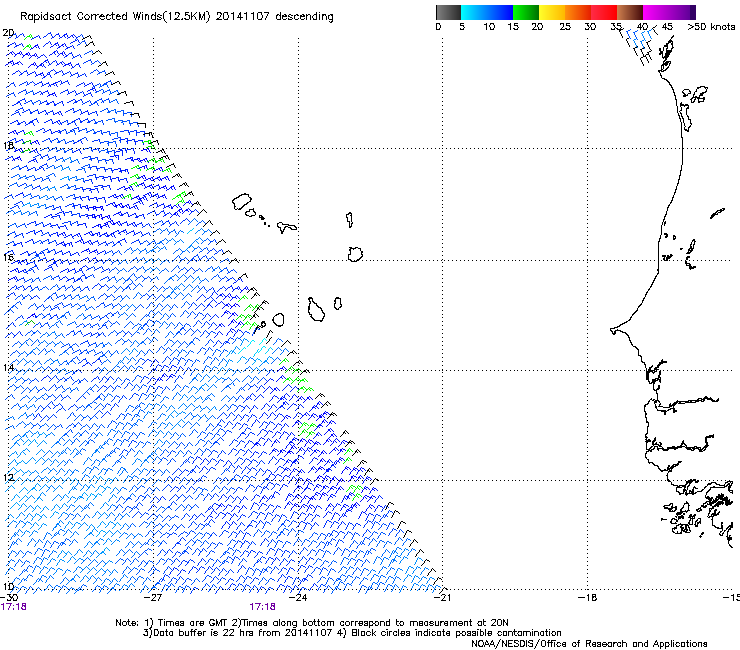Click the magenta 40–45 knots legend segment
Viewport: 740px width, 650px height.
click(656, 12)
